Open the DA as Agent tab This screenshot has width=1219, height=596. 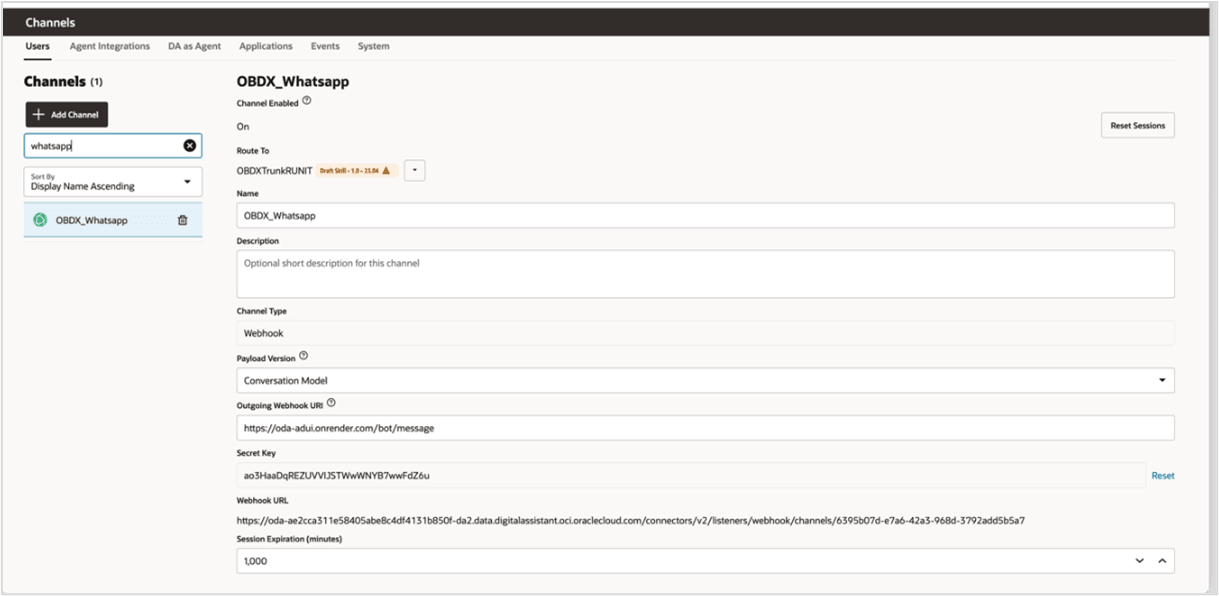[x=195, y=46]
